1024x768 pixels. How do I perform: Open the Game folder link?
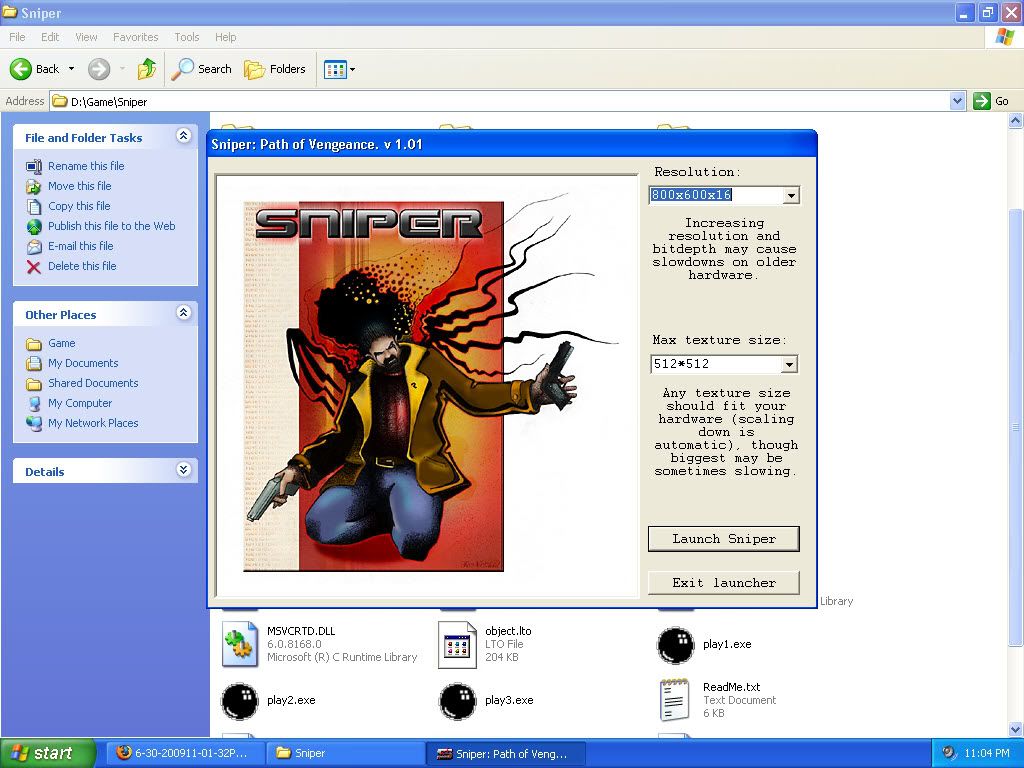61,343
